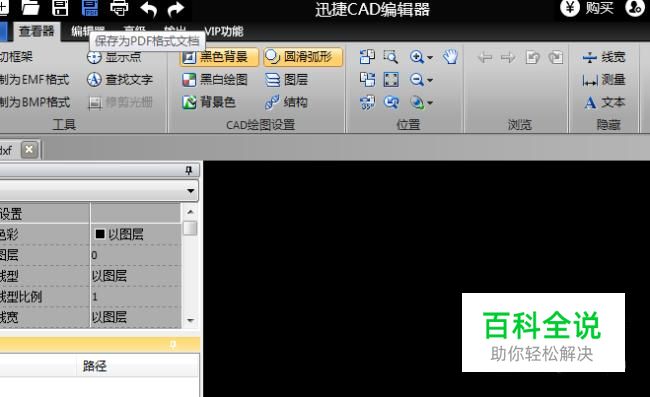Screen dimensions: 650x397
Task: Click the top icon in 位置 group
Action: pos(367,57)
